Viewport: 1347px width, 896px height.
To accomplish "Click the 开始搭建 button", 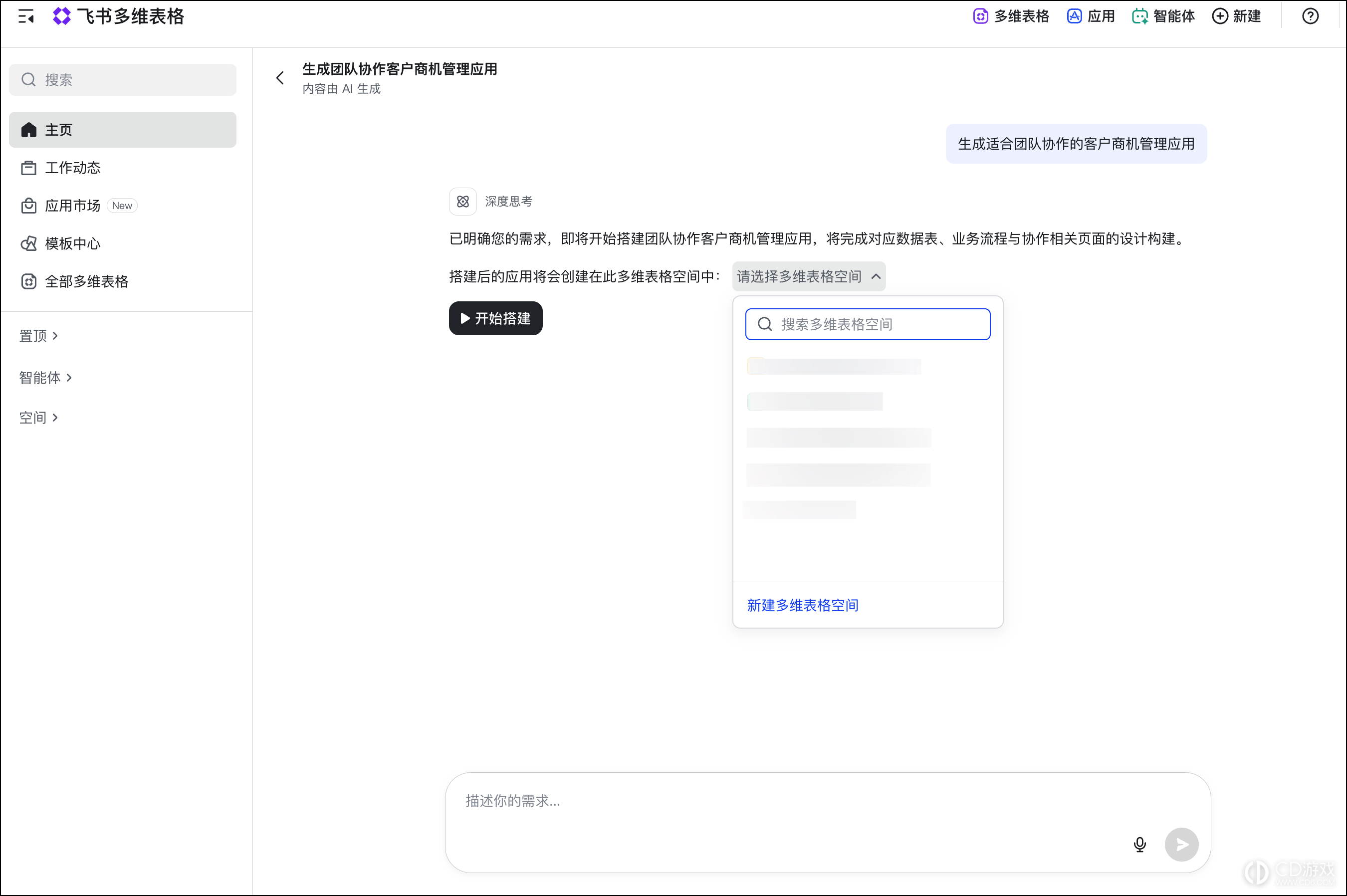I will coord(495,318).
